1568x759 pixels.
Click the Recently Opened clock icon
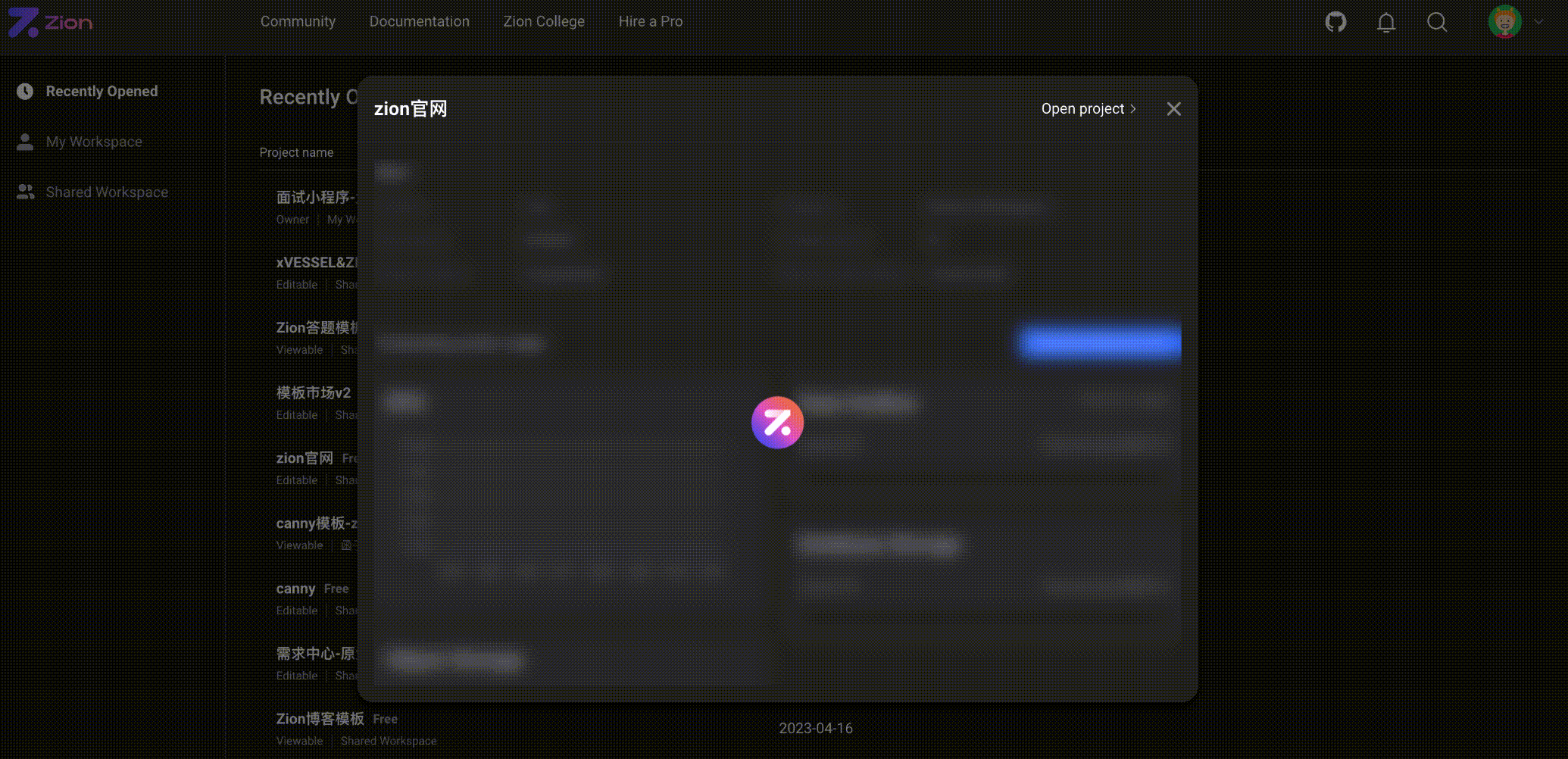coord(25,91)
